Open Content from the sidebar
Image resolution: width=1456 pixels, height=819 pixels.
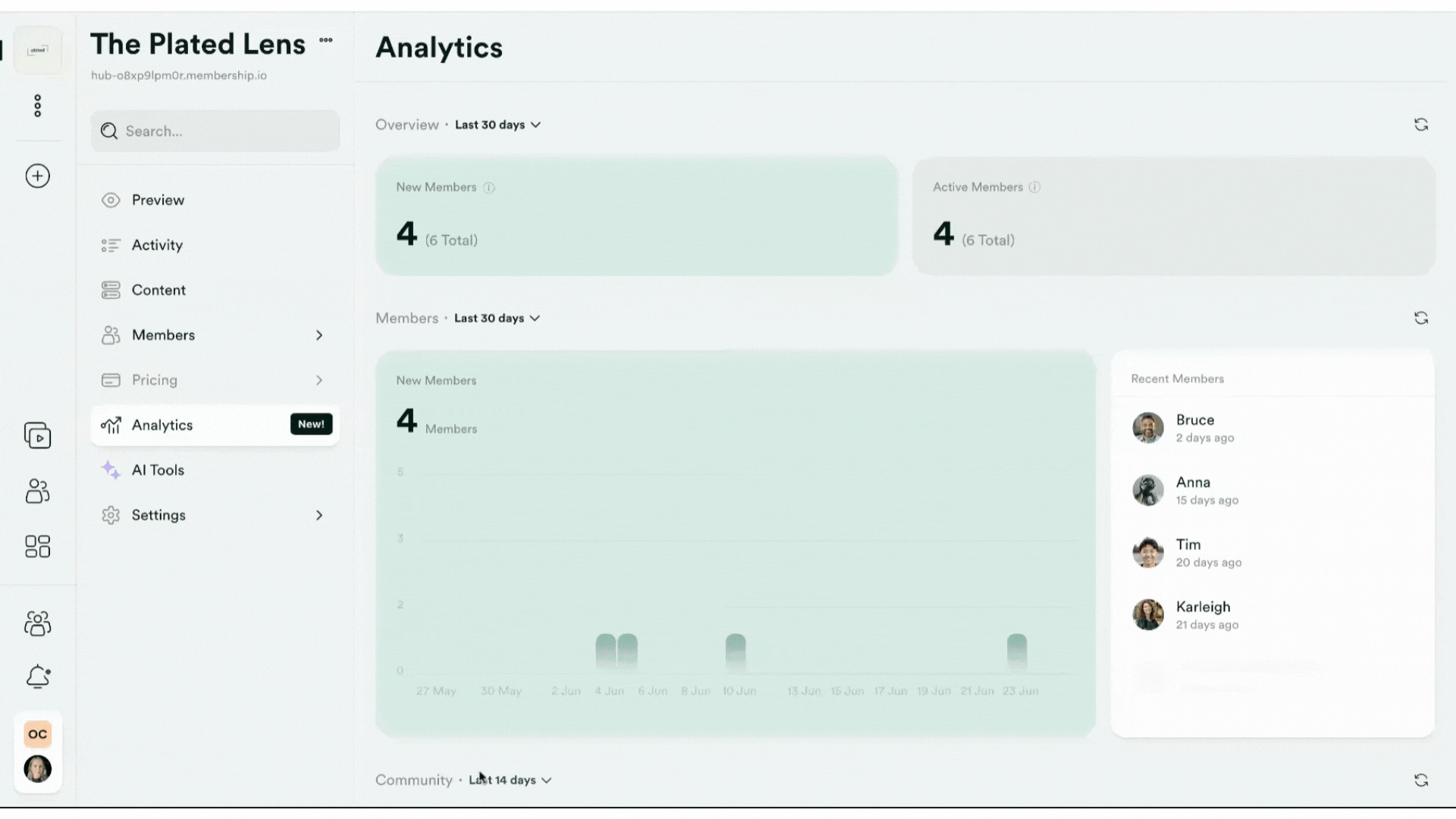pyautogui.click(x=215, y=290)
